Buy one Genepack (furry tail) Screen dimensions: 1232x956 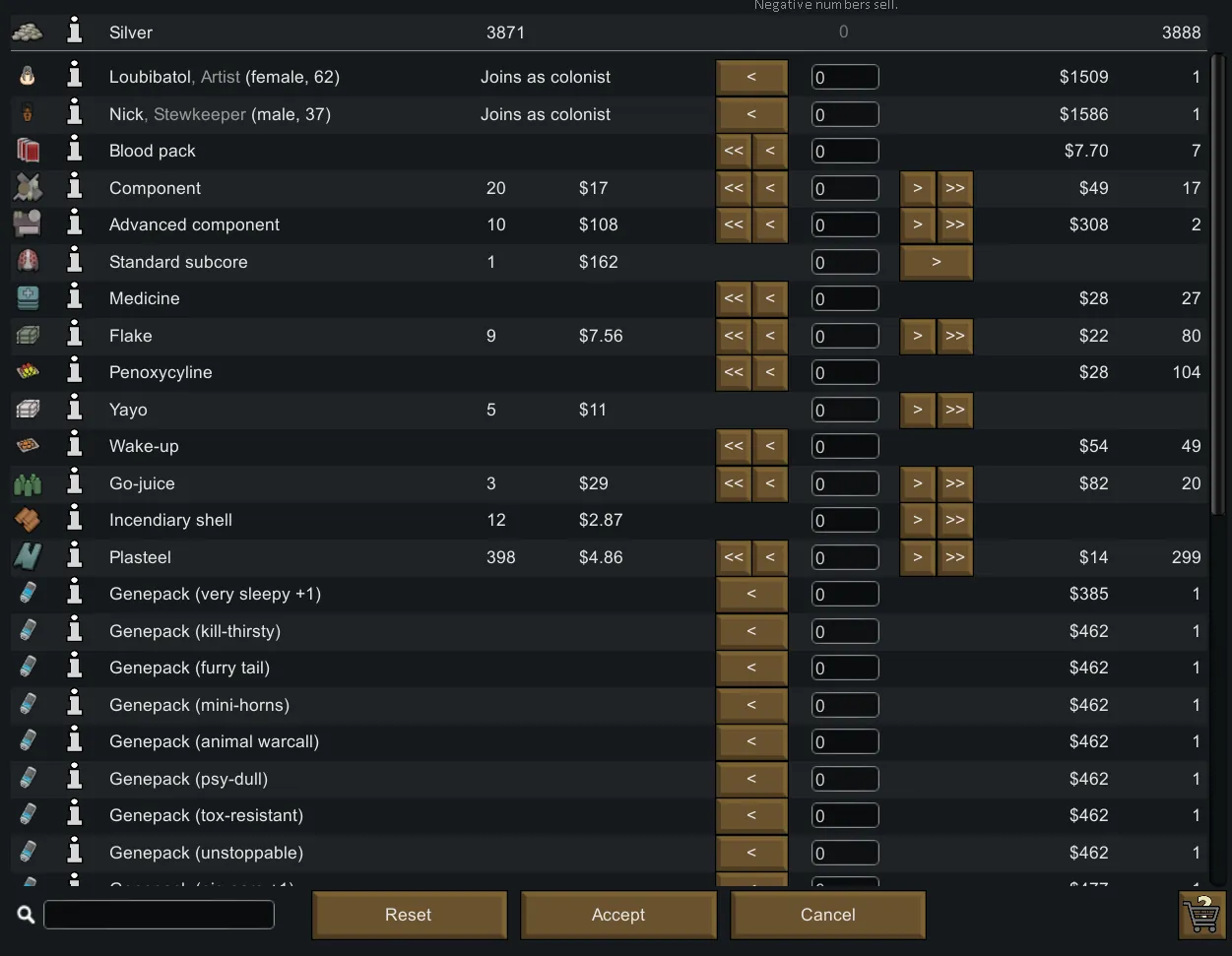751,668
